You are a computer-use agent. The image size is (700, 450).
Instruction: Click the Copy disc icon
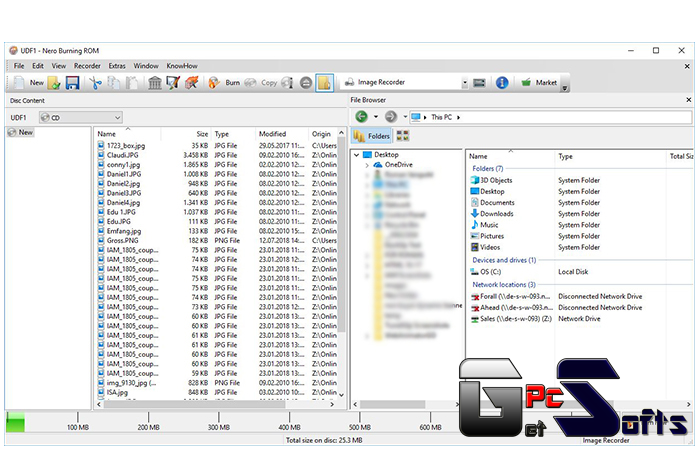click(x=250, y=83)
